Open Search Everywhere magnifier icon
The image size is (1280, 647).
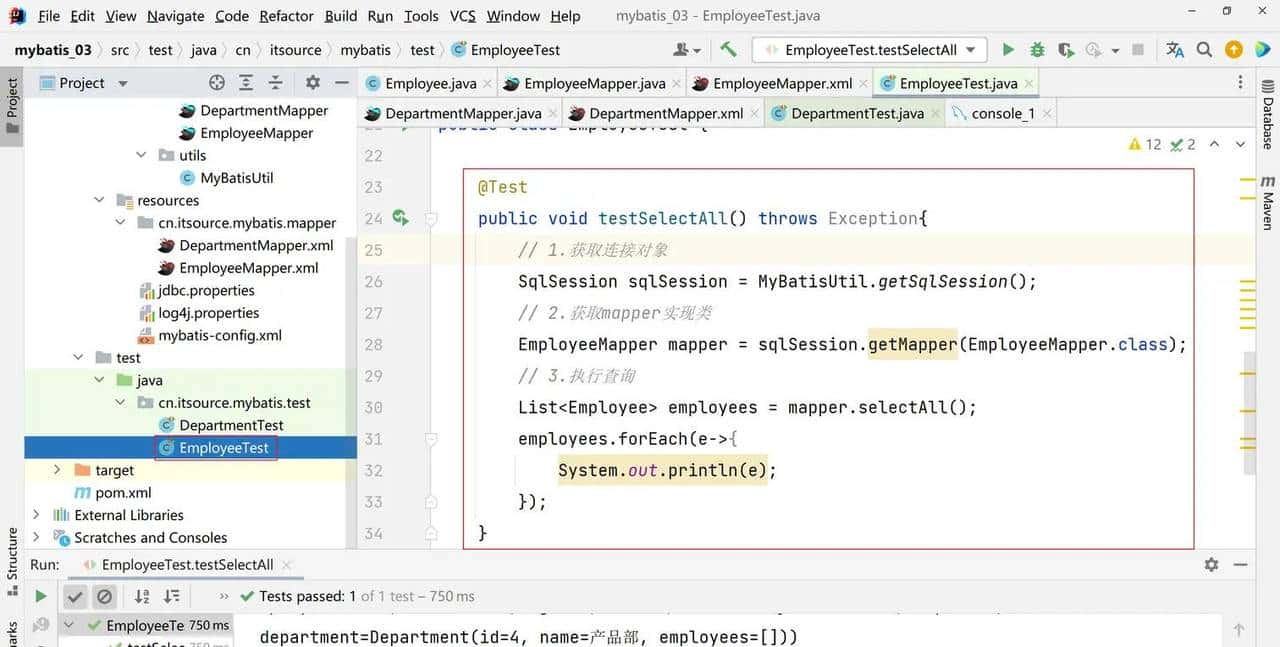click(1204, 50)
